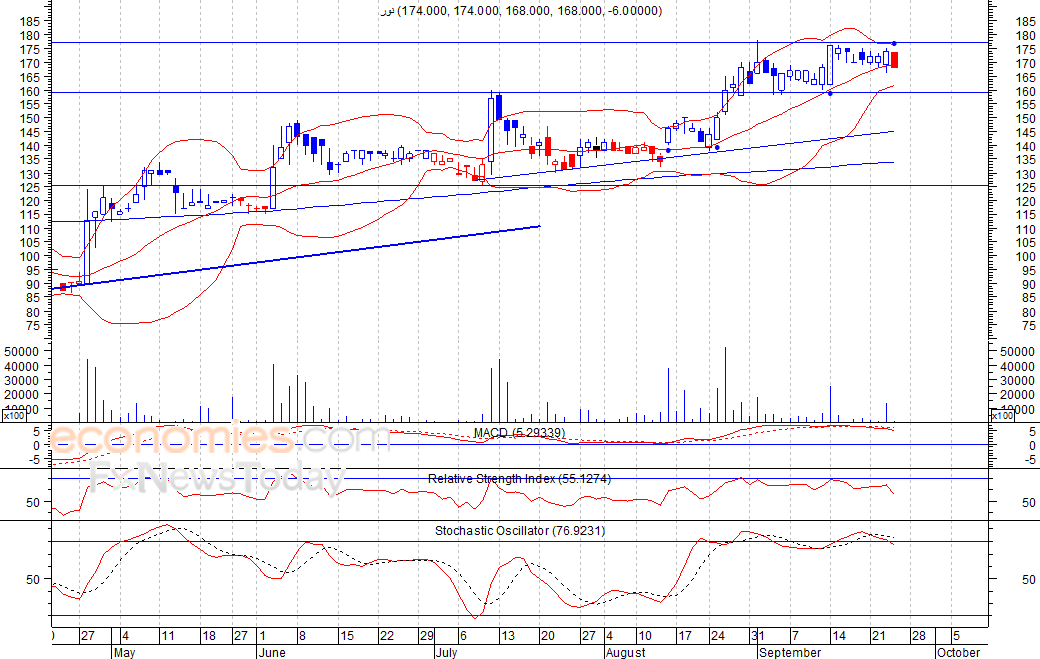Click date label 13 under July
Viewport: 1040px width, 659px height.
507,636
